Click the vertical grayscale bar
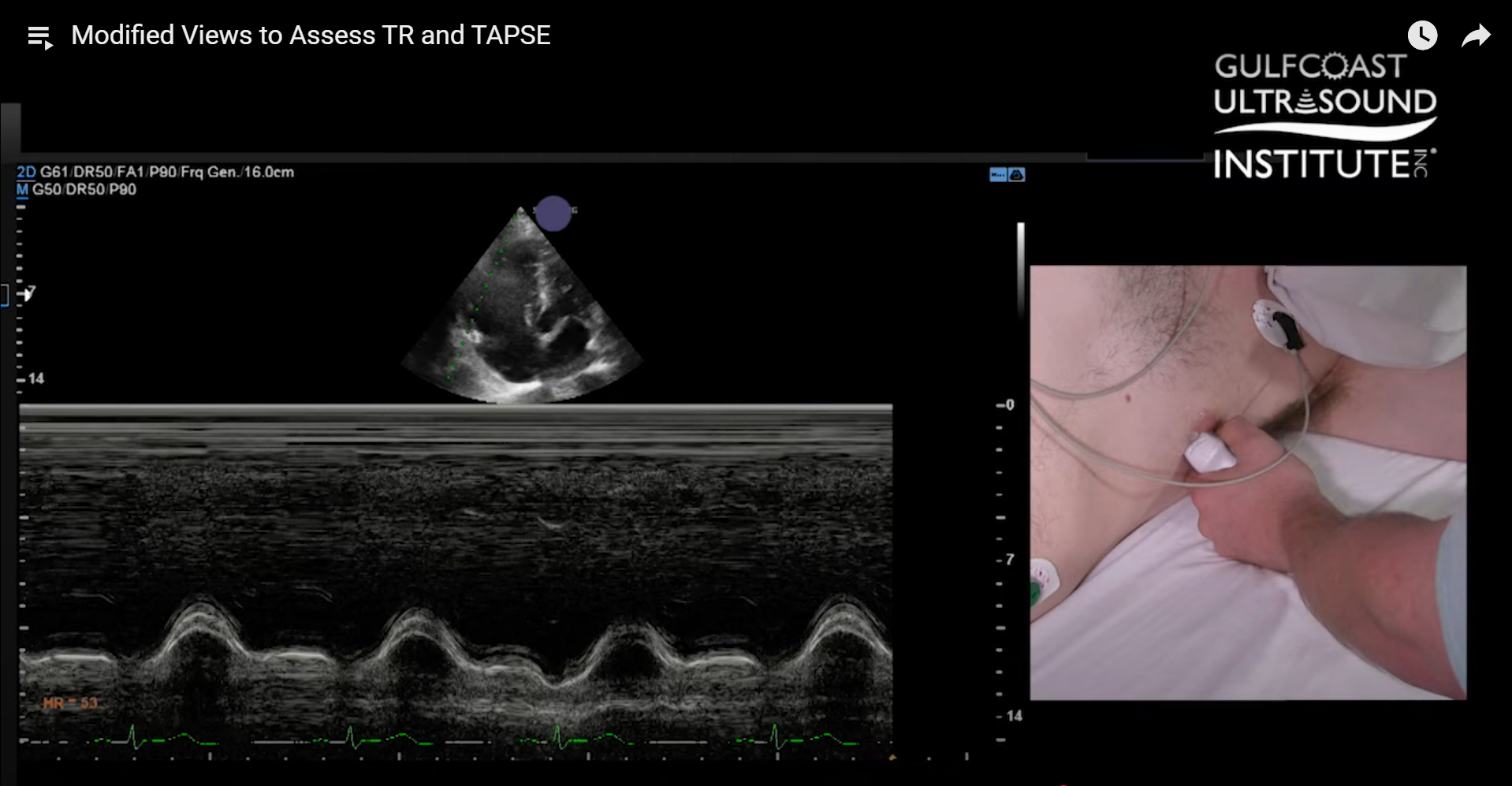This screenshot has height=786, width=1512. tap(1020, 268)
